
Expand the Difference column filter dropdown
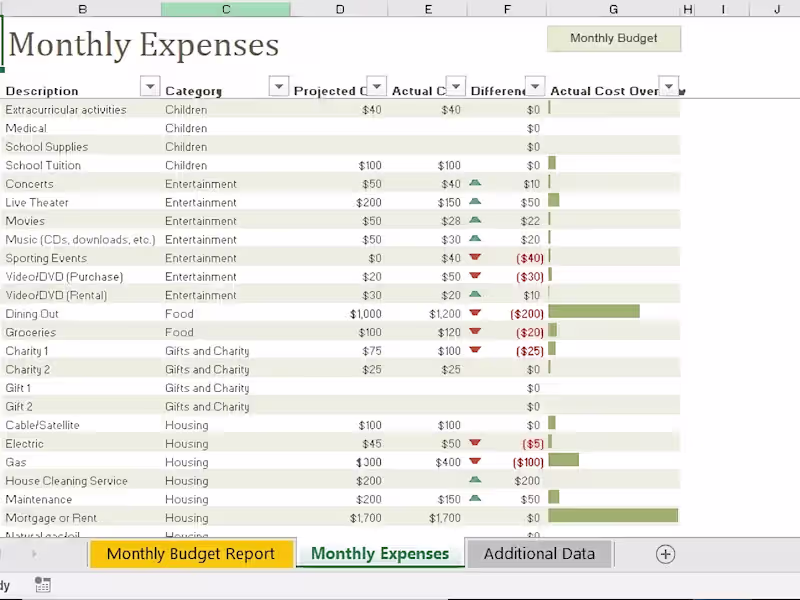pos(536,86)
